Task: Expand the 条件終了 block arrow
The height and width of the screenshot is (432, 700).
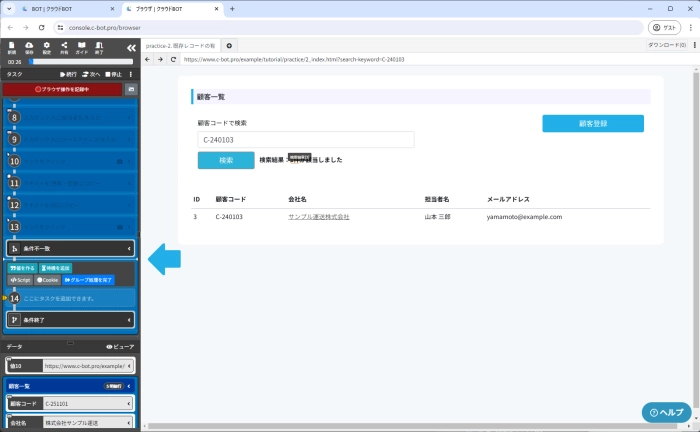Action: [129, 320]
